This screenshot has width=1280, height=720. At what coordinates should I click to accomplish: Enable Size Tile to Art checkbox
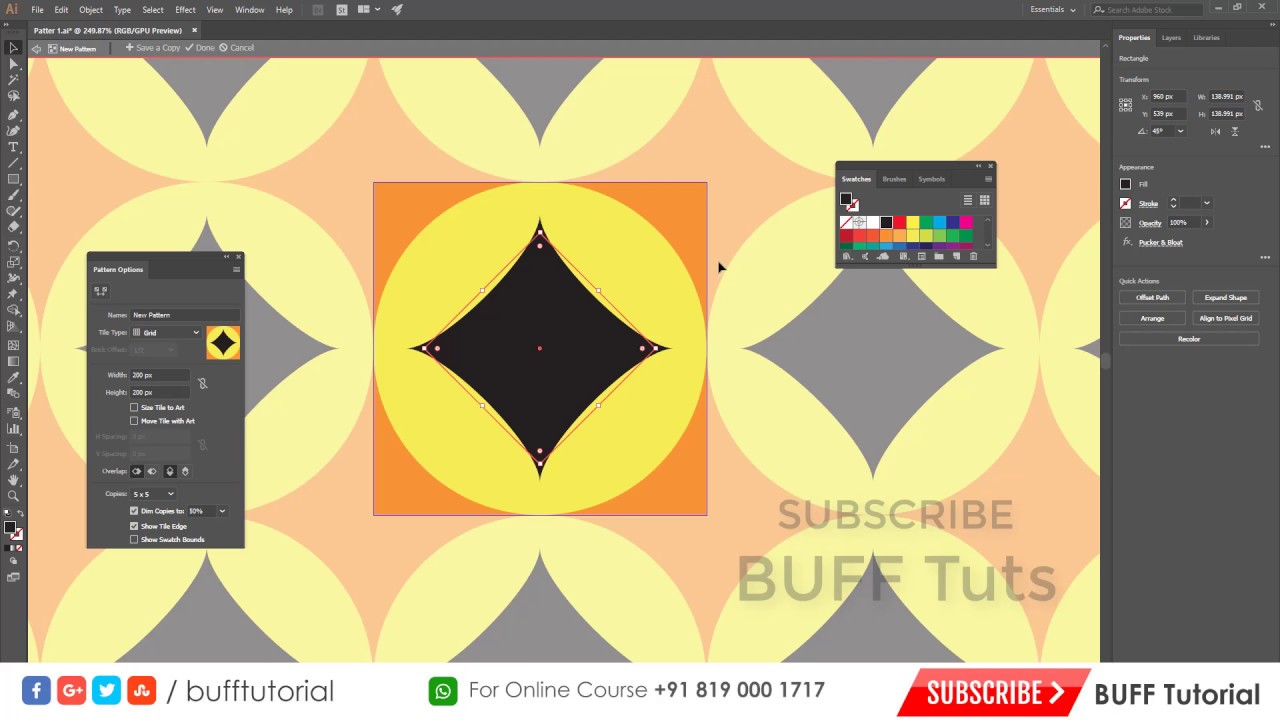coord(134,407)
